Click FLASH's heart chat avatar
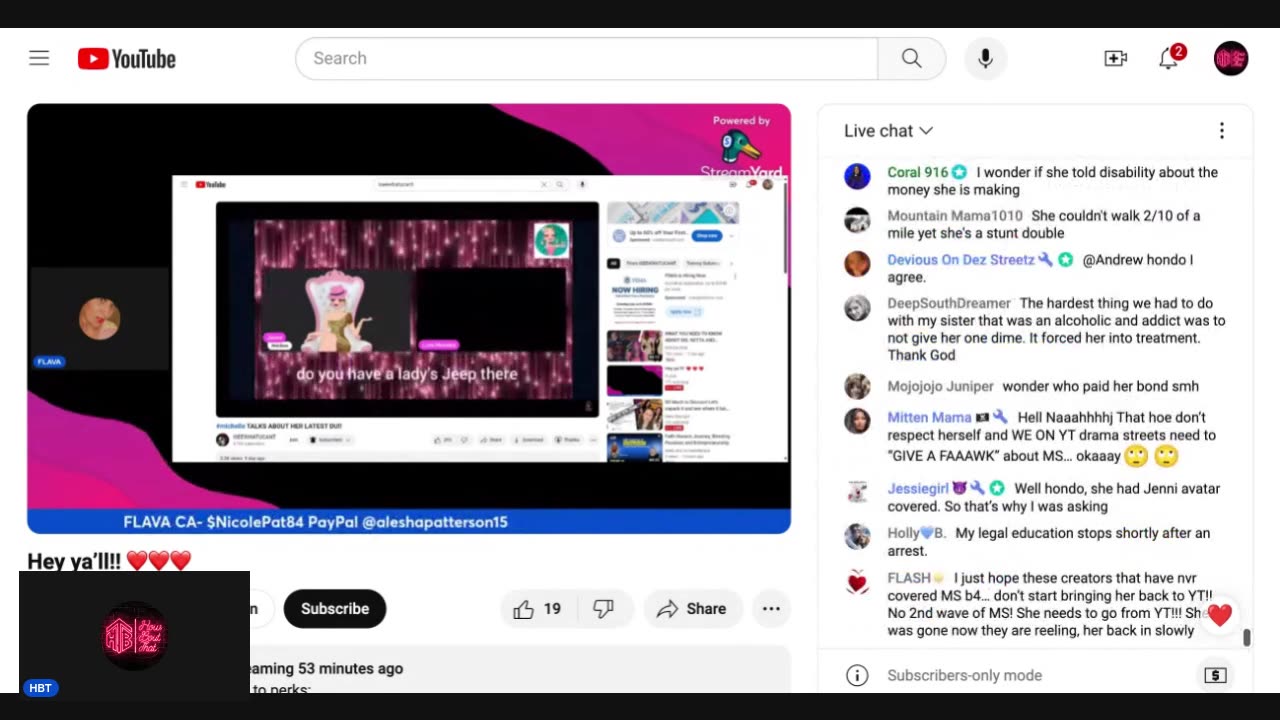Screen dimensions: 1280x720 click(857, 582)
